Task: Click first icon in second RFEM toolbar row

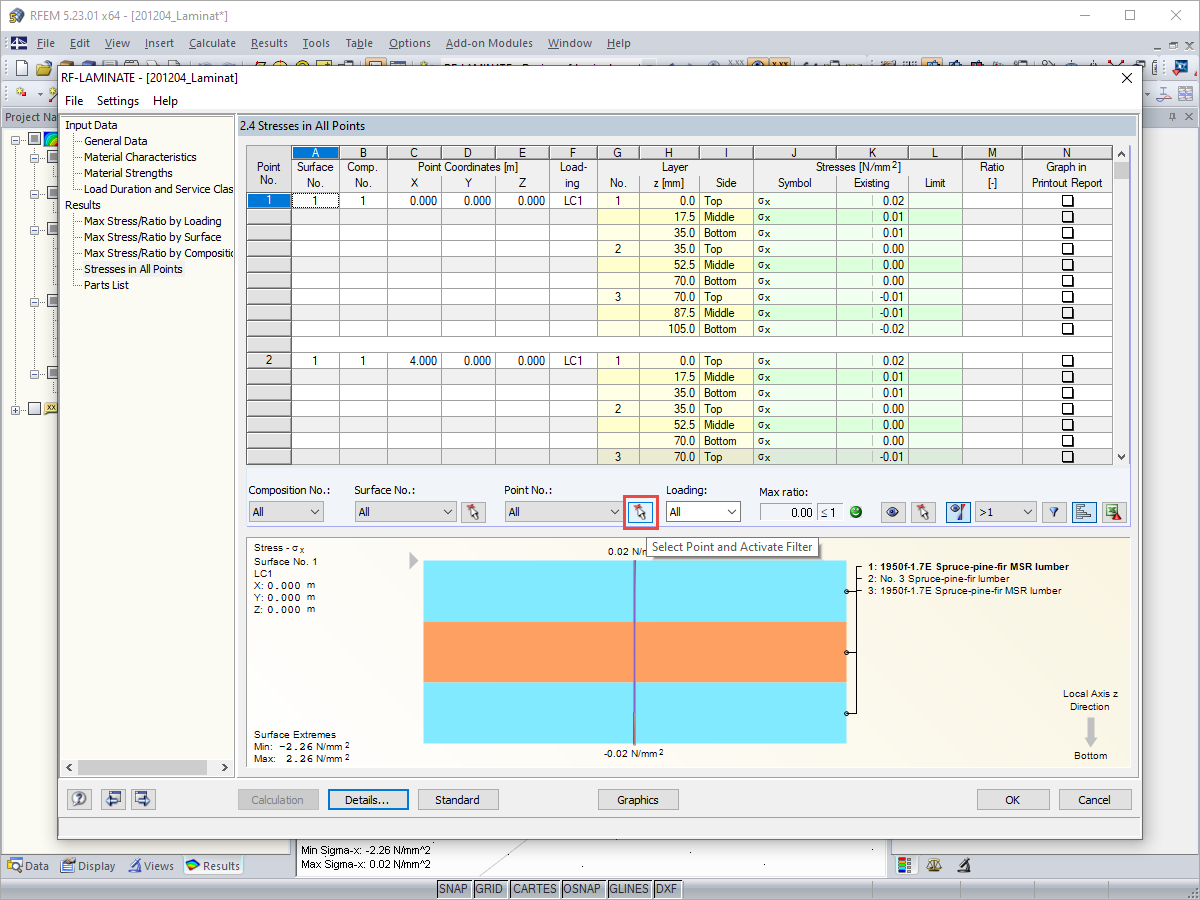Action: click(22, 93)
